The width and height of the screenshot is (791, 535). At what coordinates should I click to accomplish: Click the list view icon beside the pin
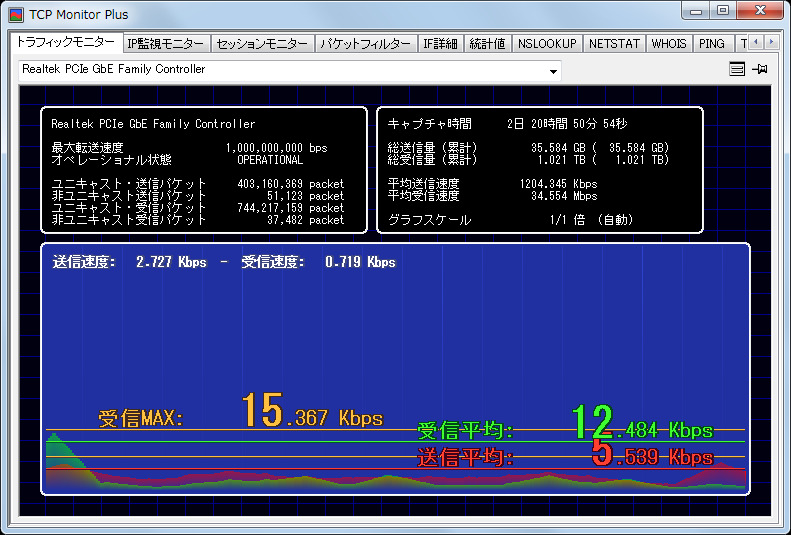pos(737,70)
